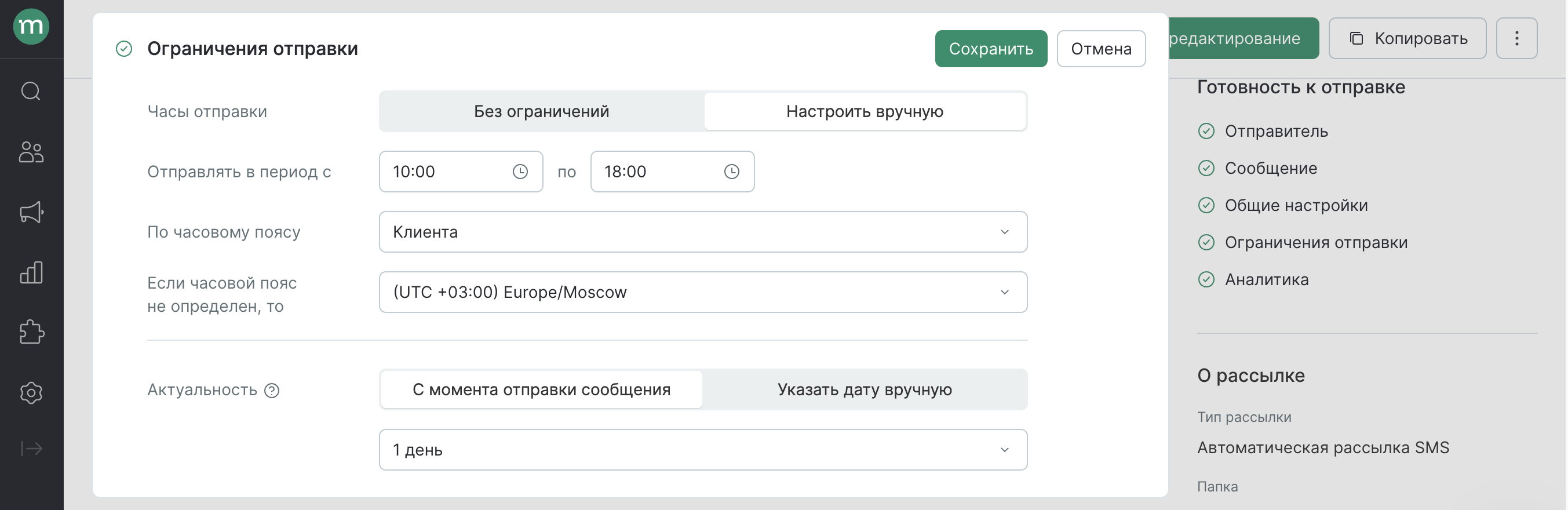Click the help question mark next to Актуальность
Viewport: 1568px width, 510px height.
coord(272,390)
